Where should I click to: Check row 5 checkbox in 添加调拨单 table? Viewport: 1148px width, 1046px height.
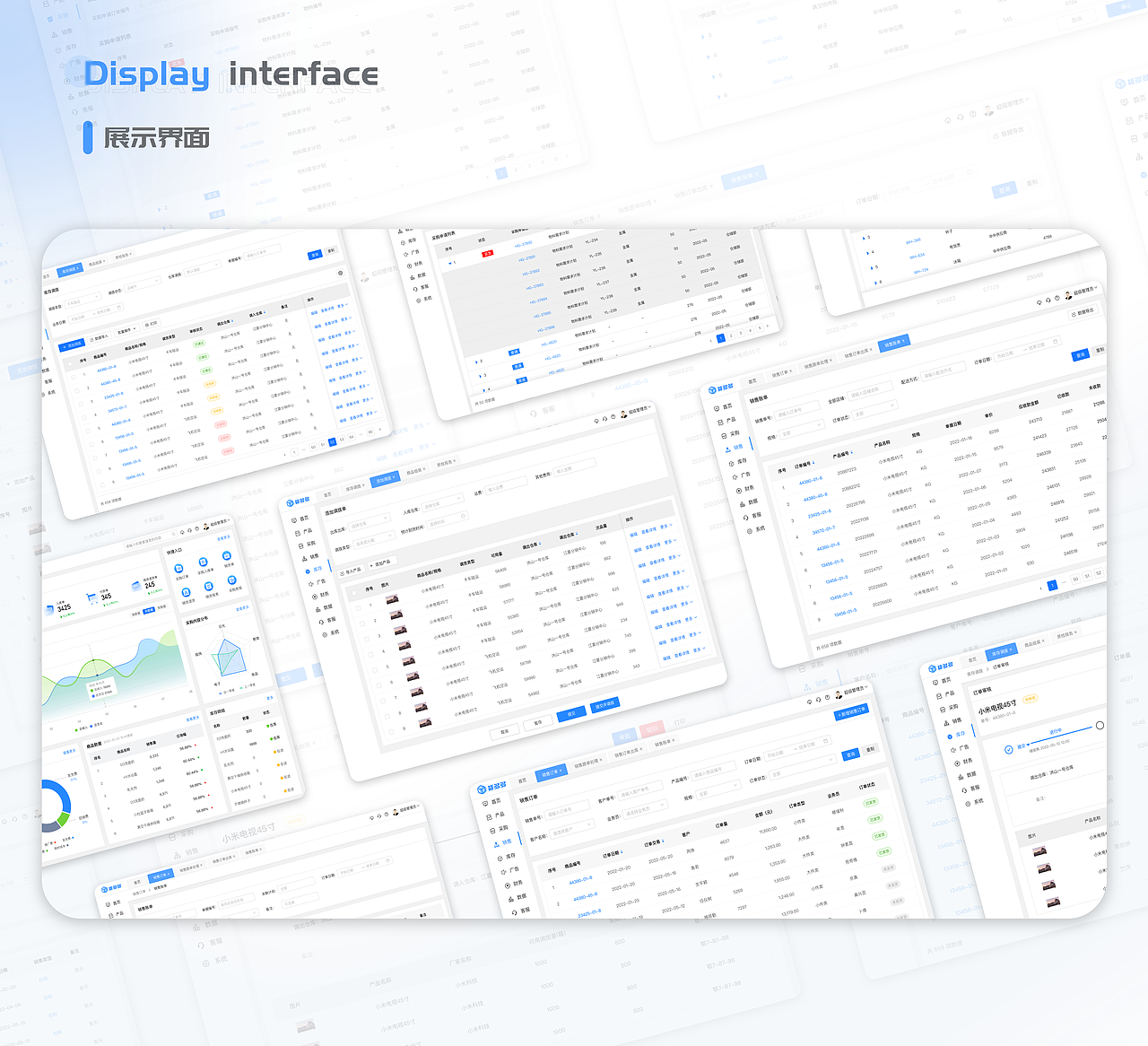(375, 670)
